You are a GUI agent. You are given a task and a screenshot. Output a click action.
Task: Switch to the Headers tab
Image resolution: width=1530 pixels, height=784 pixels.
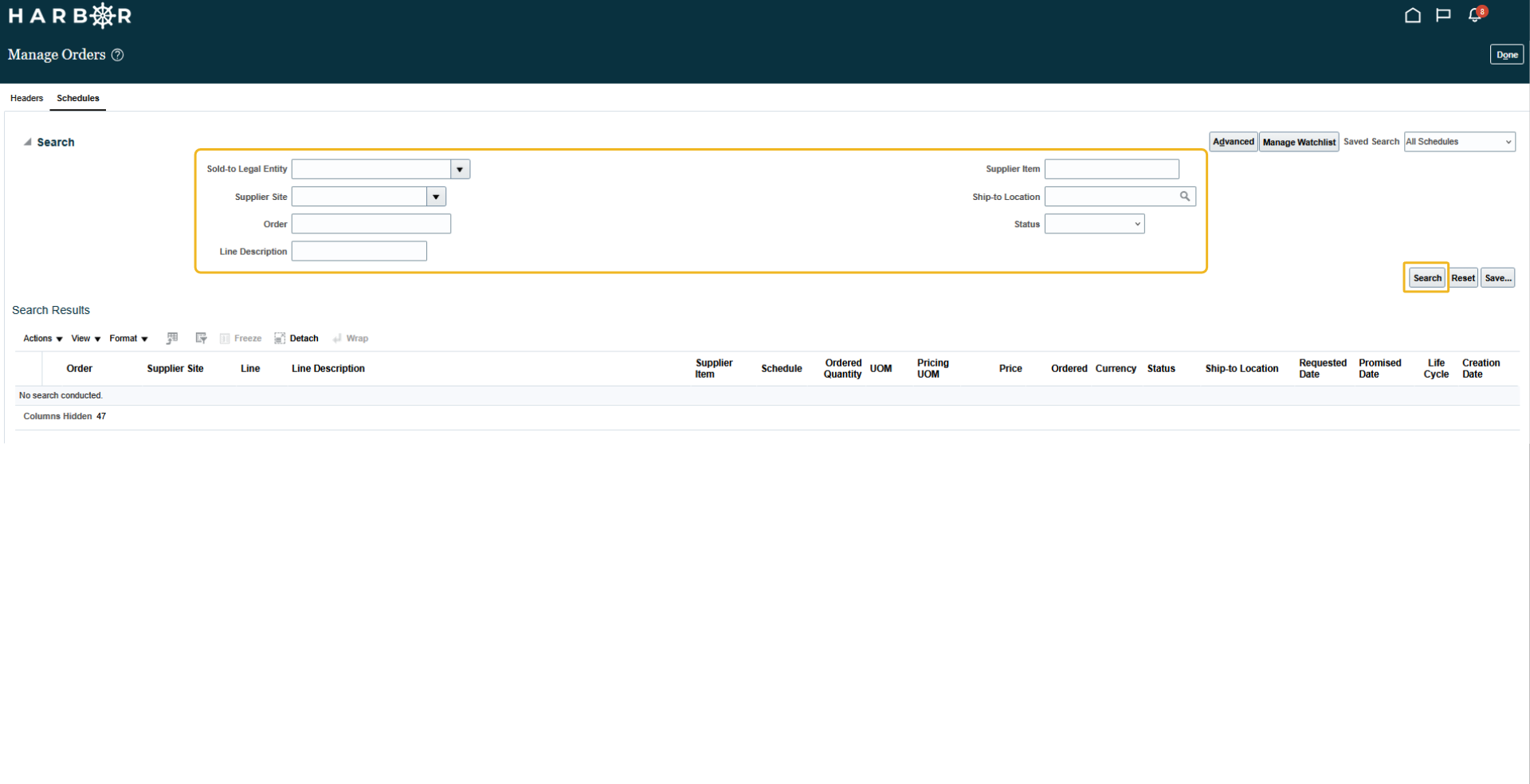(x=26, y=98)
